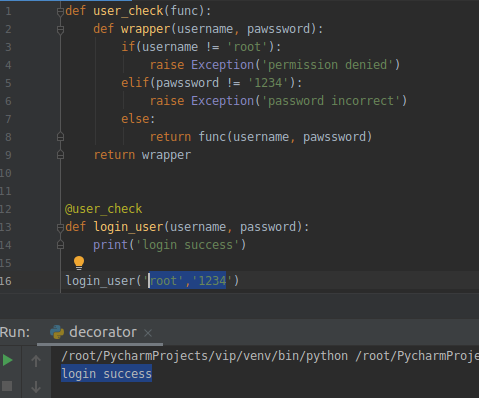
Task: Click the down arrow in the Run panel
Action: pos(36,387)
